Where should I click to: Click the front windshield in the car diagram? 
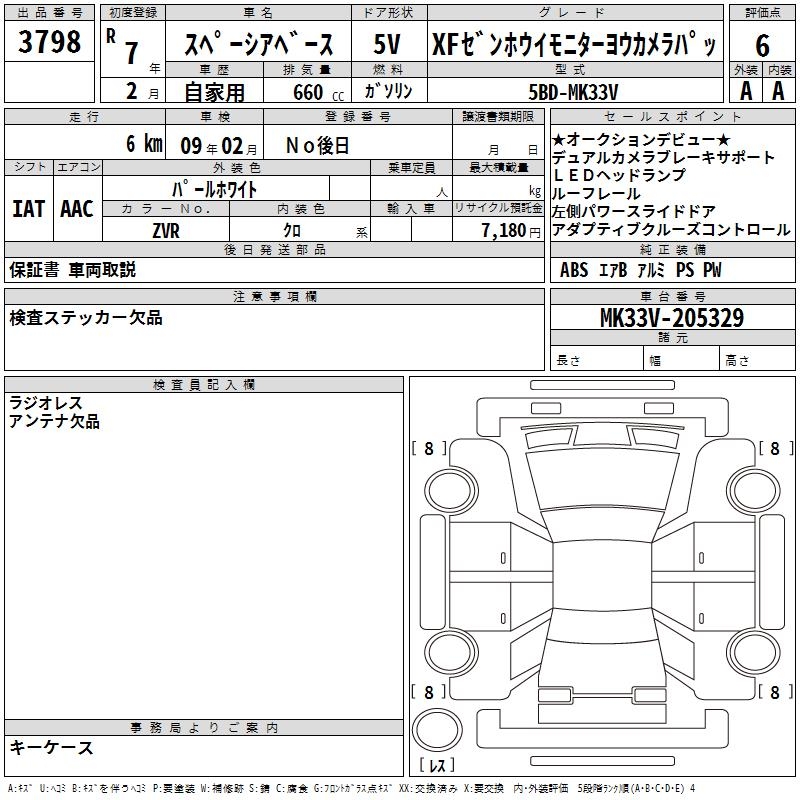601,482
